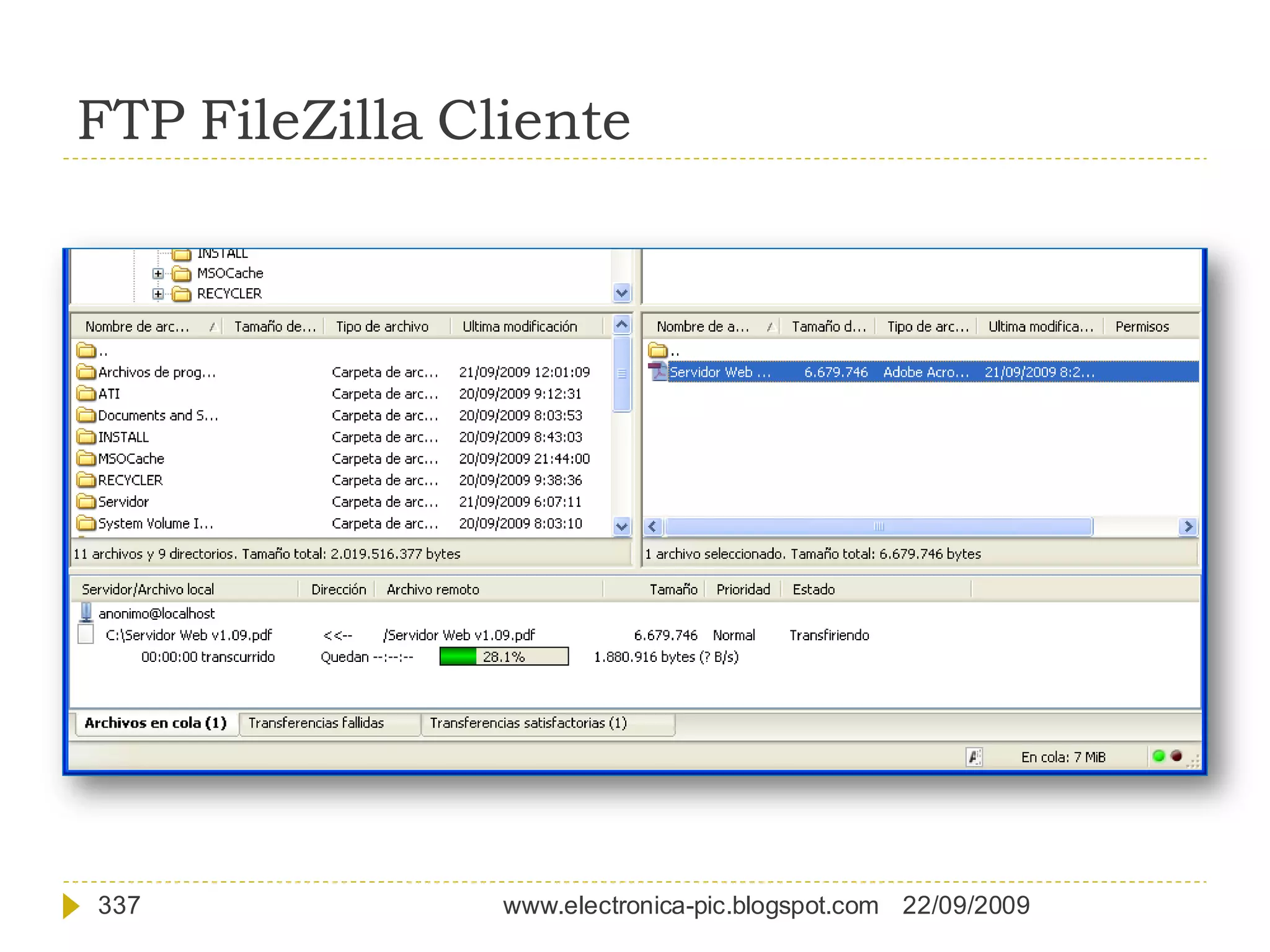Click the PDF icon of Servidor Web file
The width and height of the screenshot is (1270, 952).
pos(657,372)
